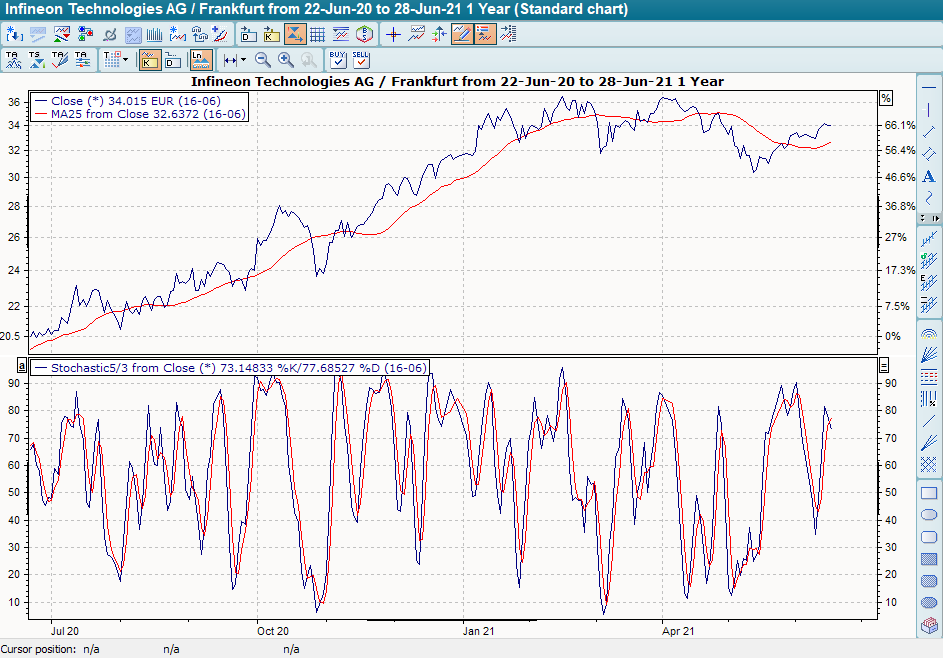Select the Fibonacci arcs tool
The width and height of the screenshot is (943, 658).
[929, 332]
